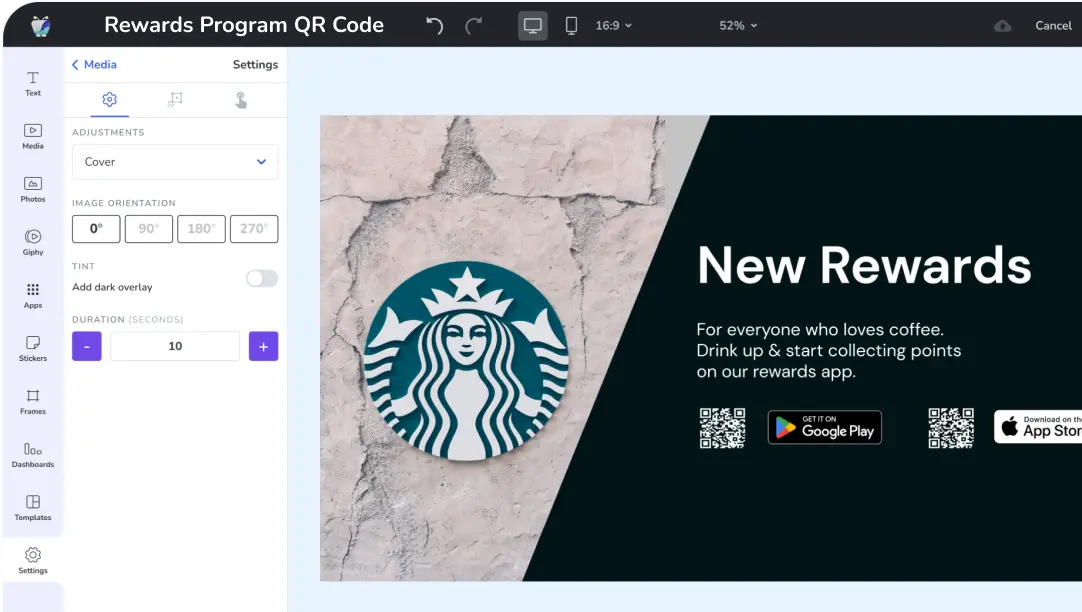This screenshot has height=612, width=1082.
Task: Redo the last action
Action: click(473, 26)
